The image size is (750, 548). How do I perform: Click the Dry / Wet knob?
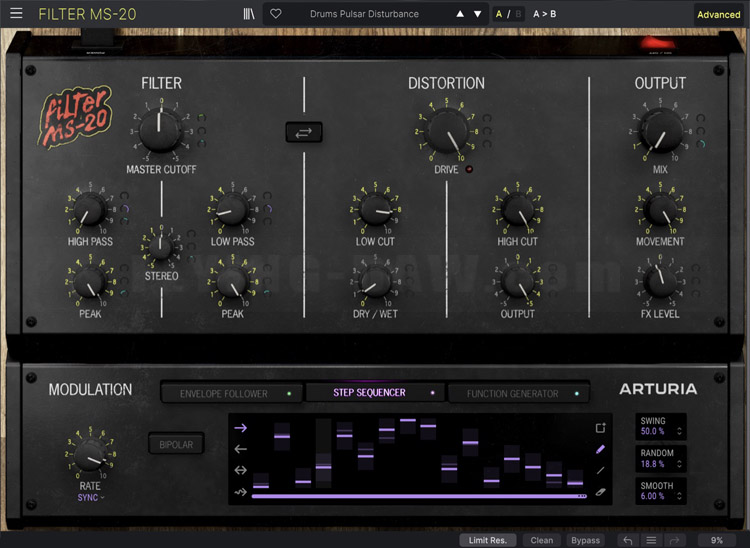[375, 282]
